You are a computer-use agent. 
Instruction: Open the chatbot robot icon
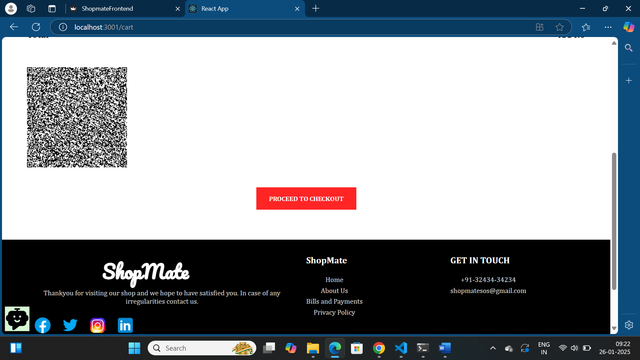click(x=17, y=319)
